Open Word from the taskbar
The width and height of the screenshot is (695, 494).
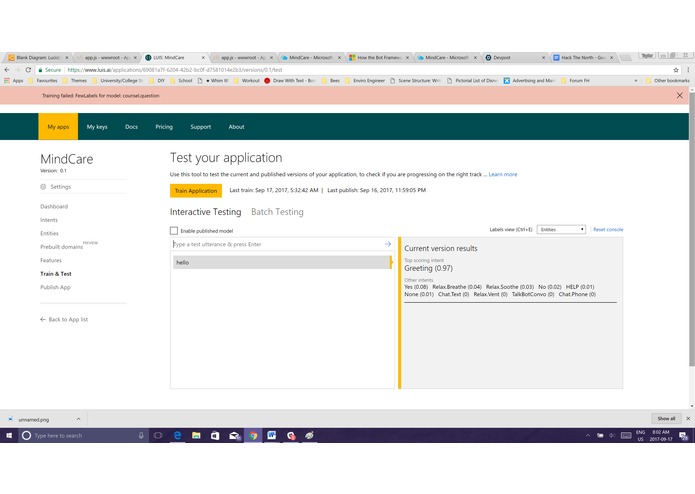[x=272, y=436]
